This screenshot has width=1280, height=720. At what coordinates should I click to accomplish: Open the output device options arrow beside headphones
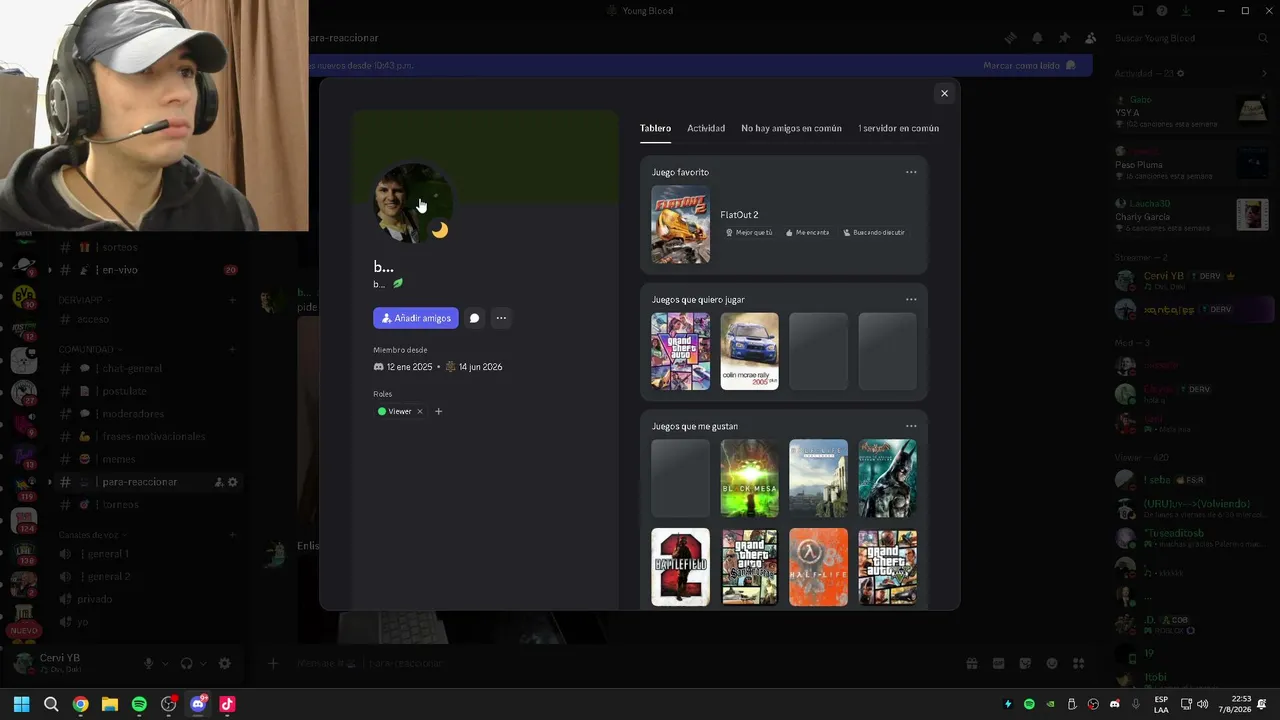(203, 663)
